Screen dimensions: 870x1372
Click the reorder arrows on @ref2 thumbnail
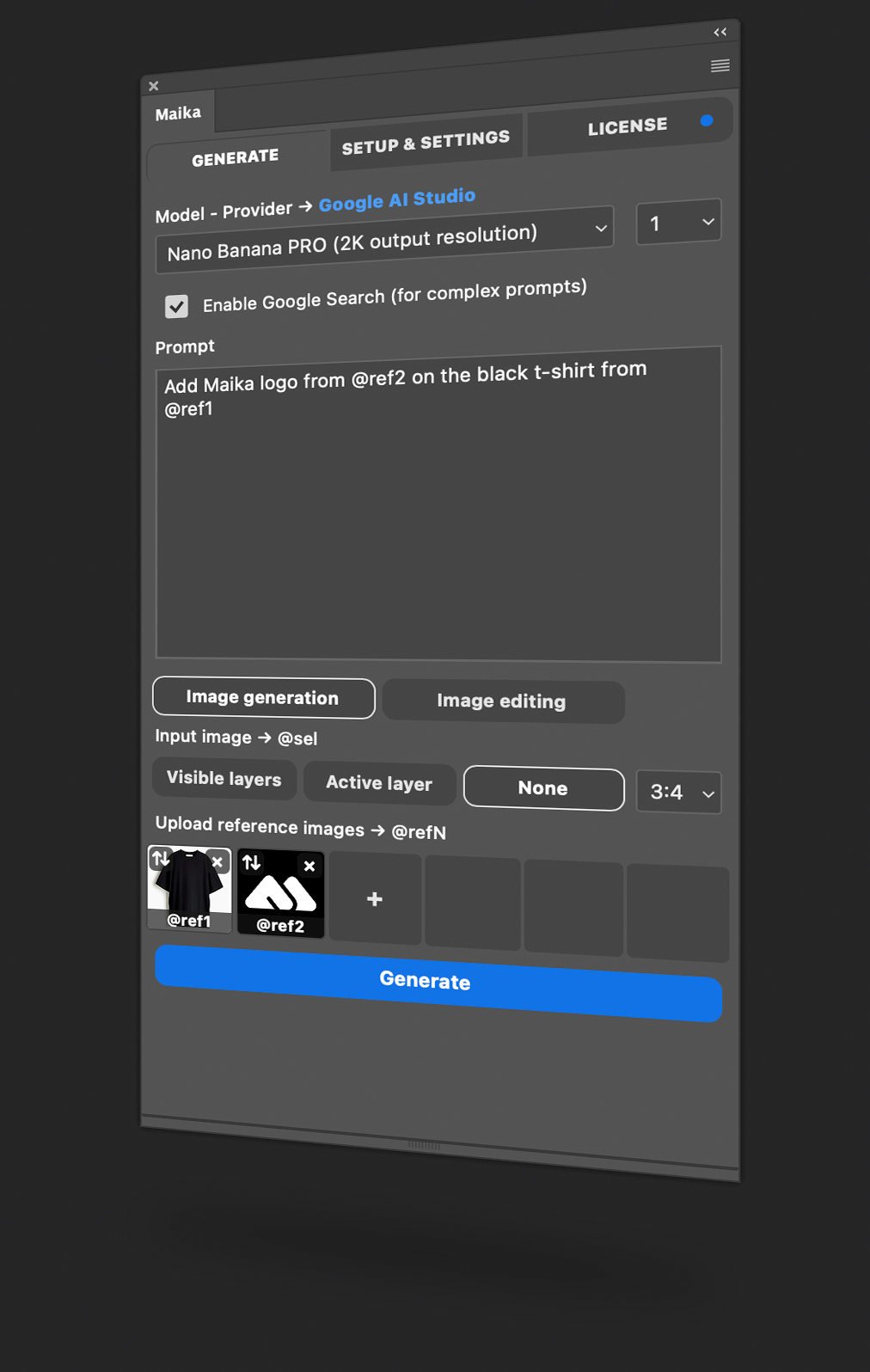point(251,862)
